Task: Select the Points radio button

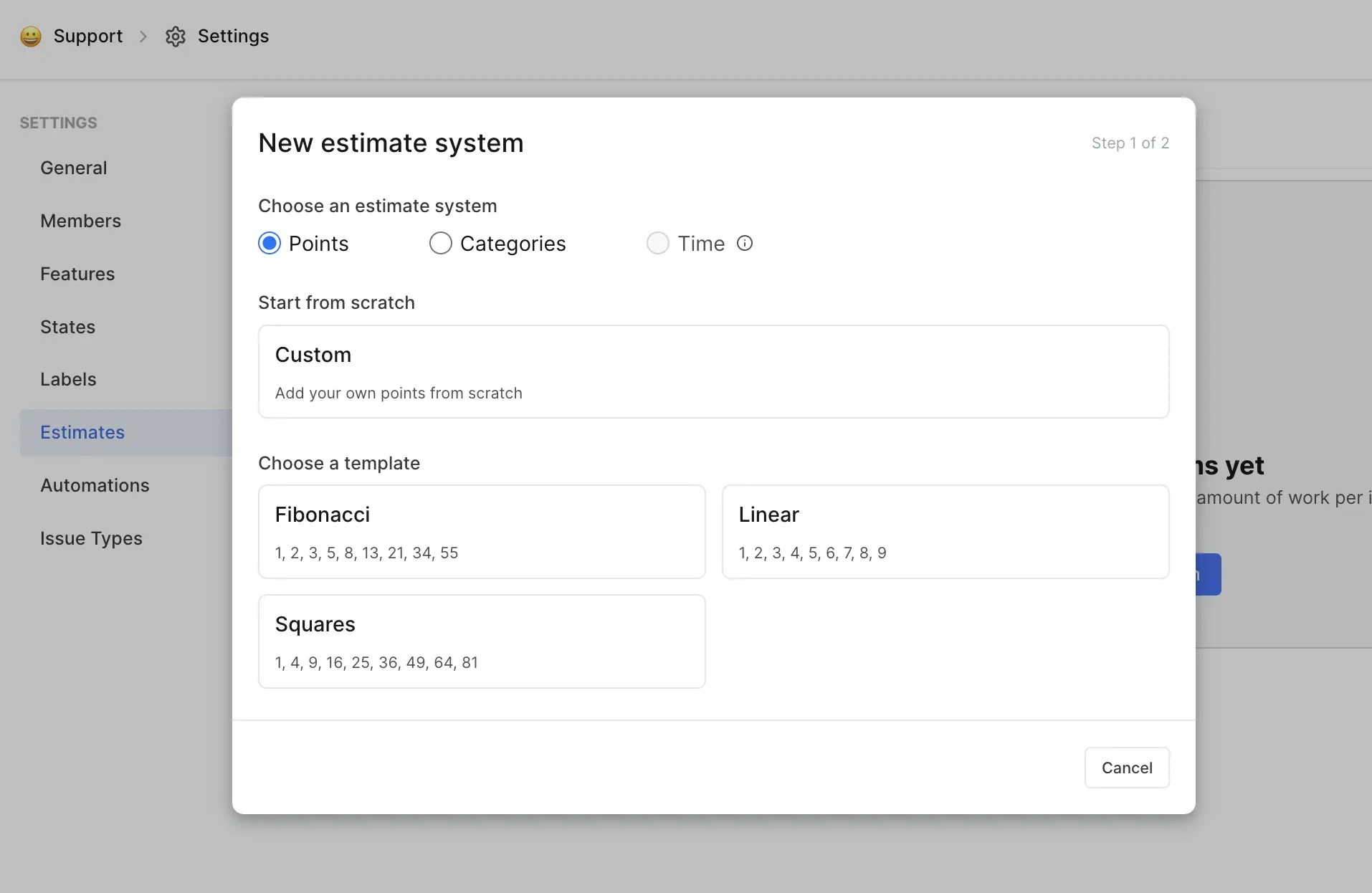Action: click(269, 243)
